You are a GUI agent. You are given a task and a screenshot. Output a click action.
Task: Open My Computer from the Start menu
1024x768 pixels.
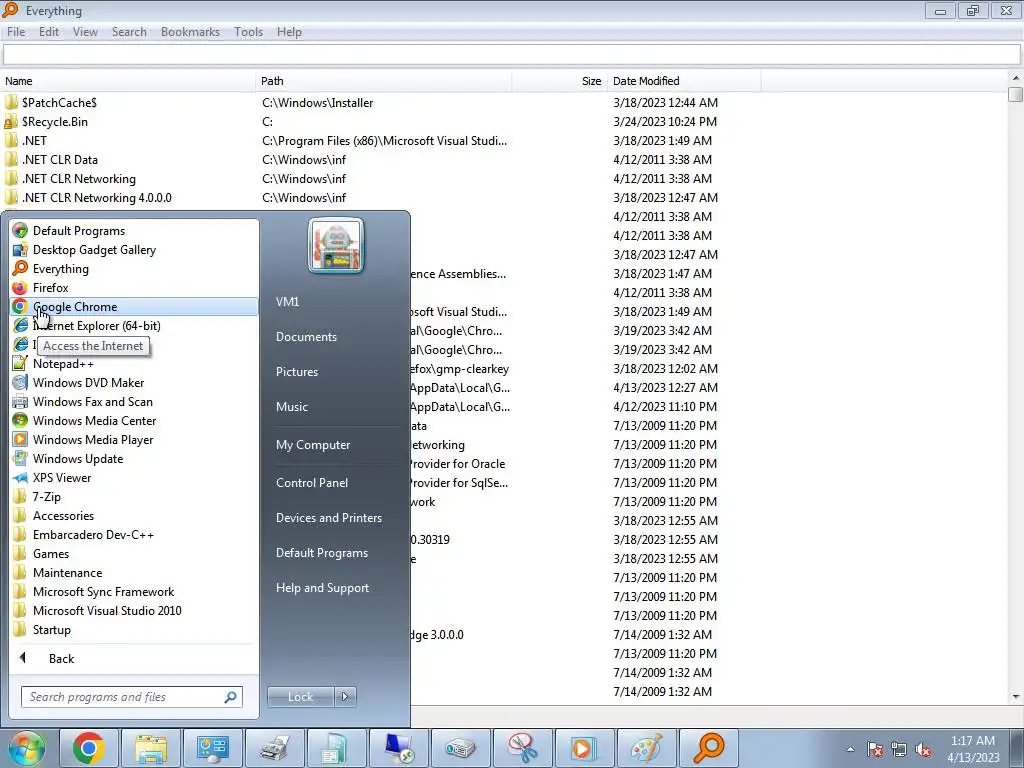point(313,445)
